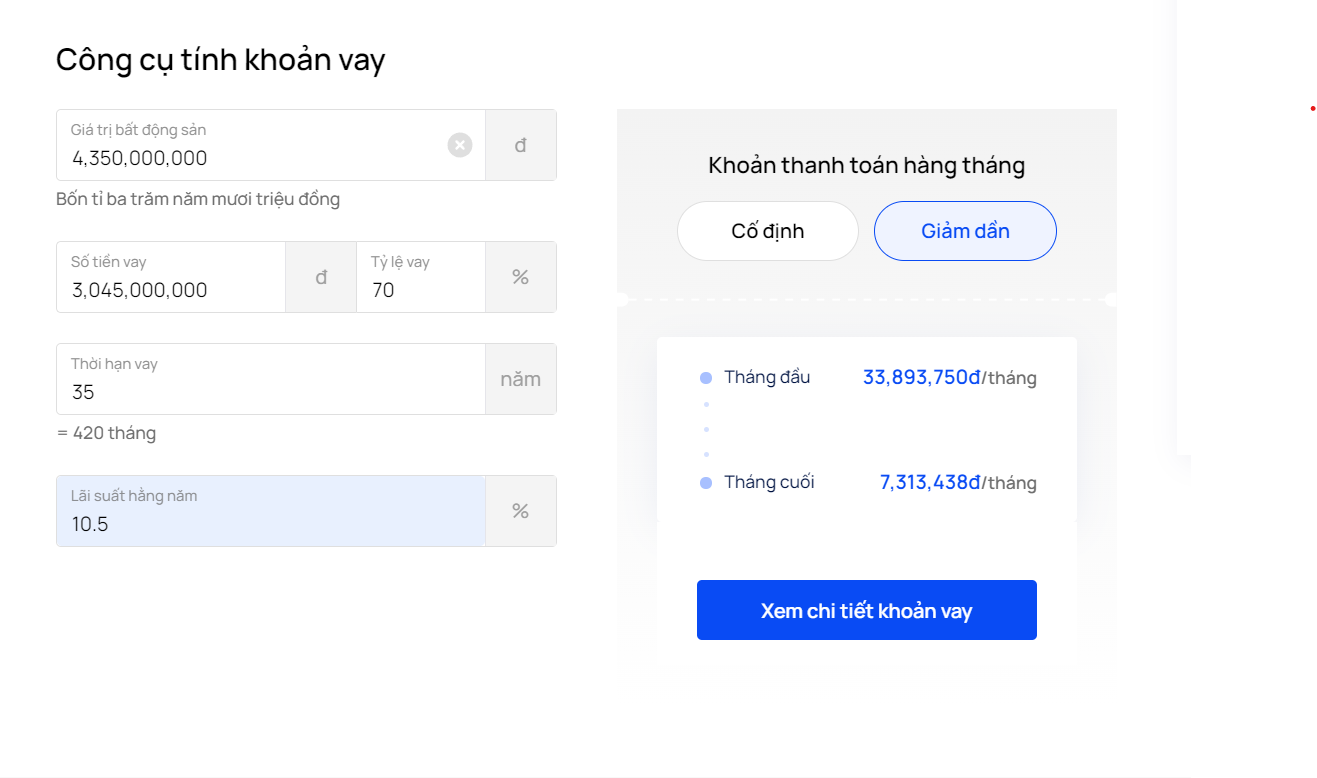This screenshot has width=1317, height=778.
Task: Select the Giảm dần payment option
Action: click(x=965, y=231)
